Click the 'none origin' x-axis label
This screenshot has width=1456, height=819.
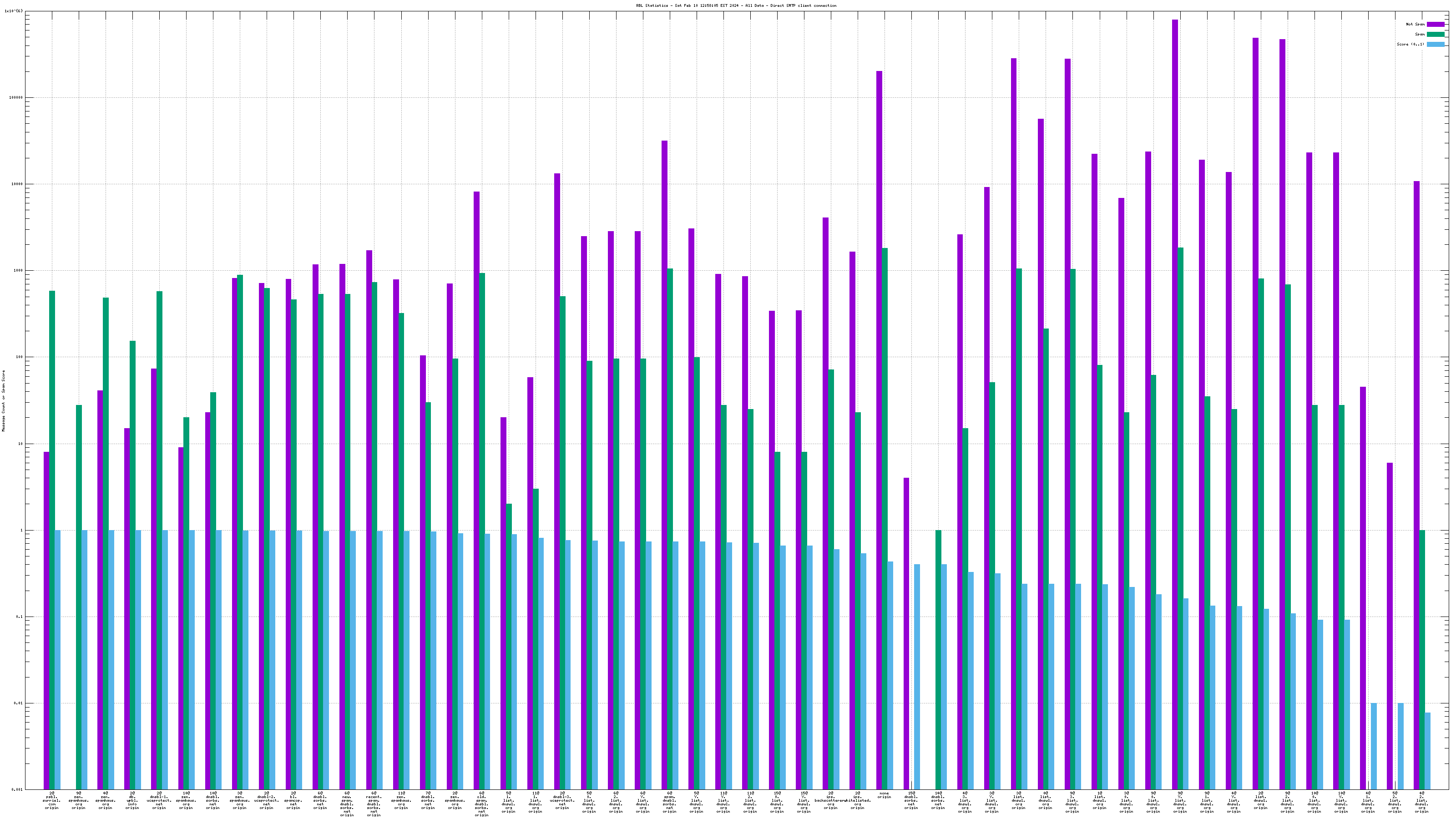[884, 795]
